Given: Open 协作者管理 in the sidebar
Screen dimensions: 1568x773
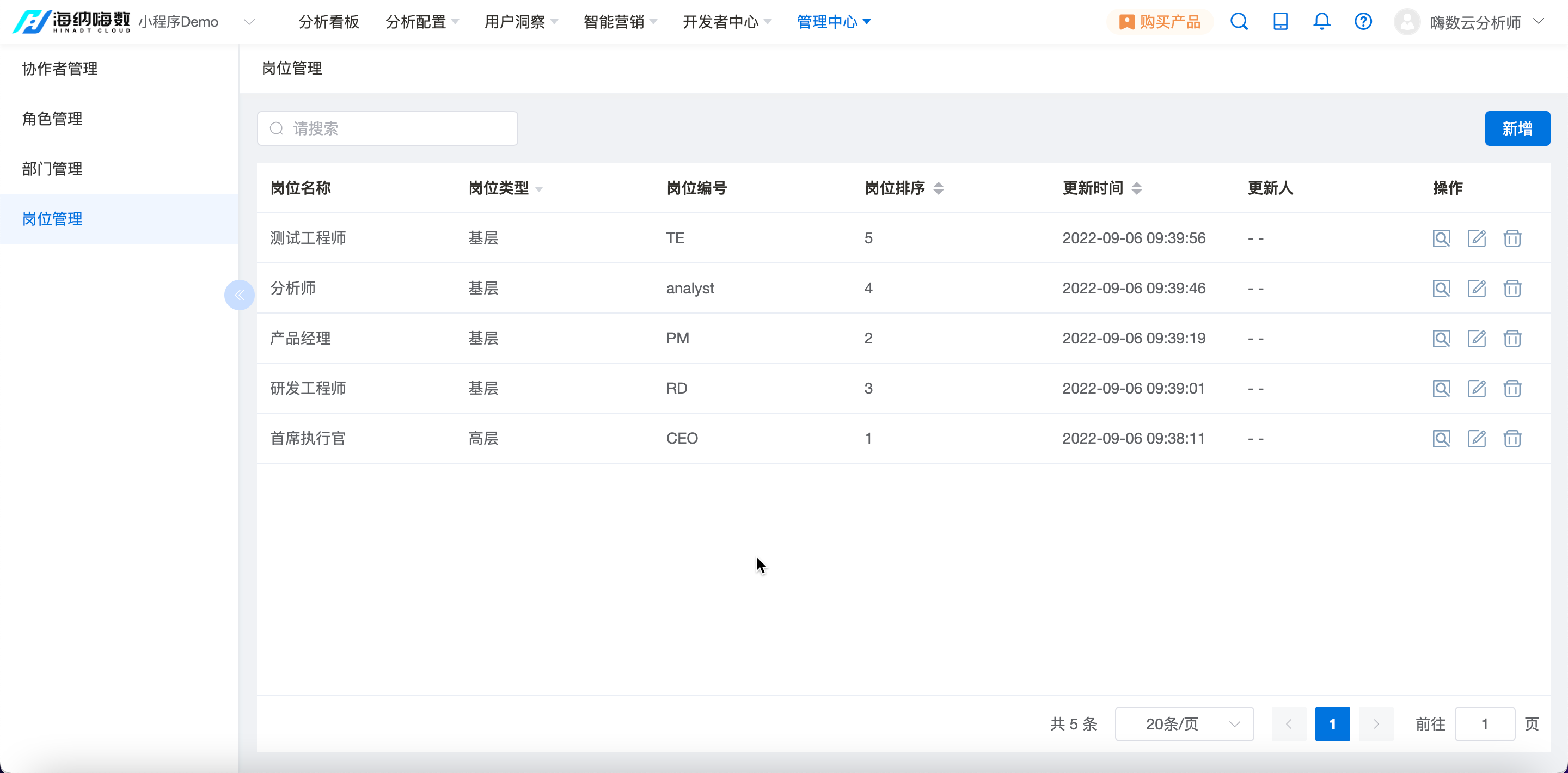Looking at the screenshot, I should pyautogui.click(x=119, y=69).
